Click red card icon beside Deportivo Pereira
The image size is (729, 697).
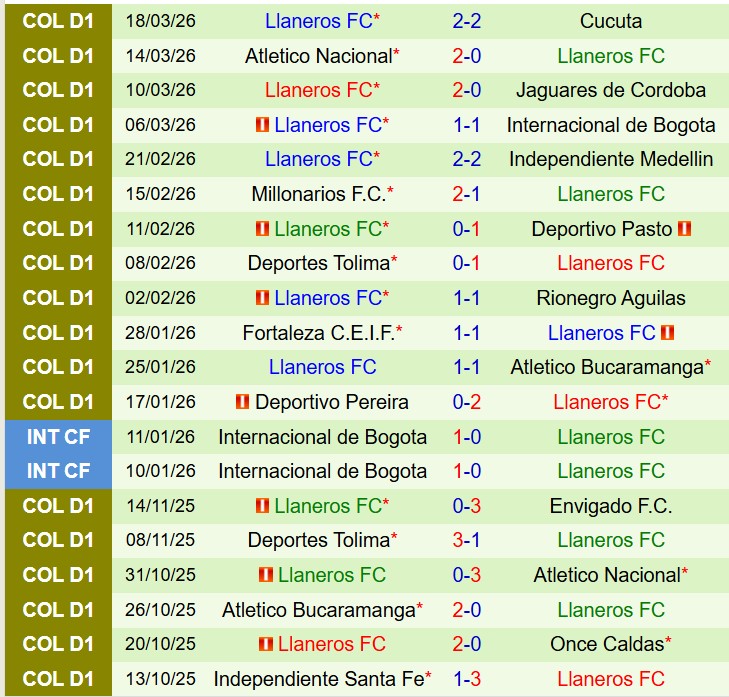click(x=242, y=402)
